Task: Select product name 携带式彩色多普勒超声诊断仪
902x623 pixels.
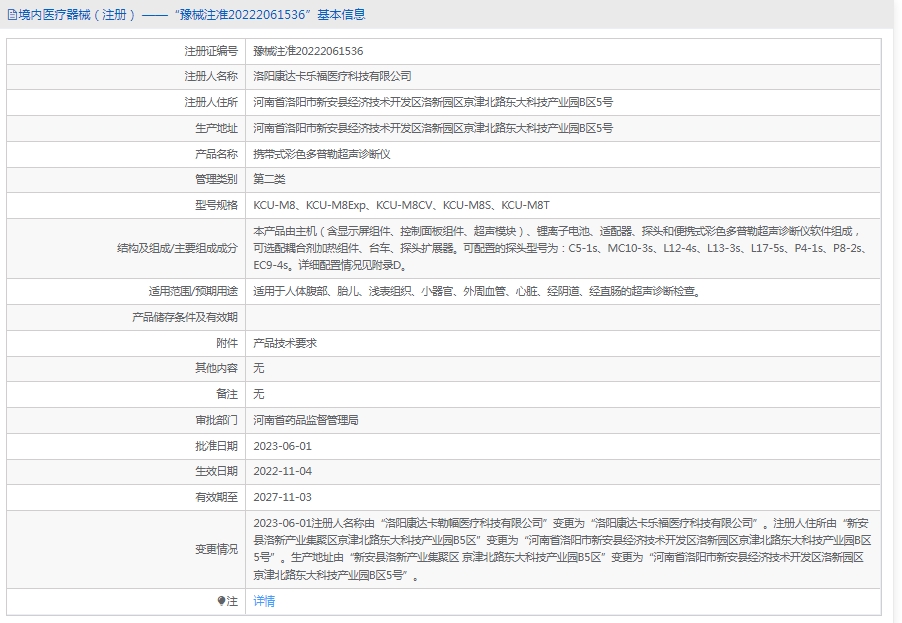Action: point(322,154)
